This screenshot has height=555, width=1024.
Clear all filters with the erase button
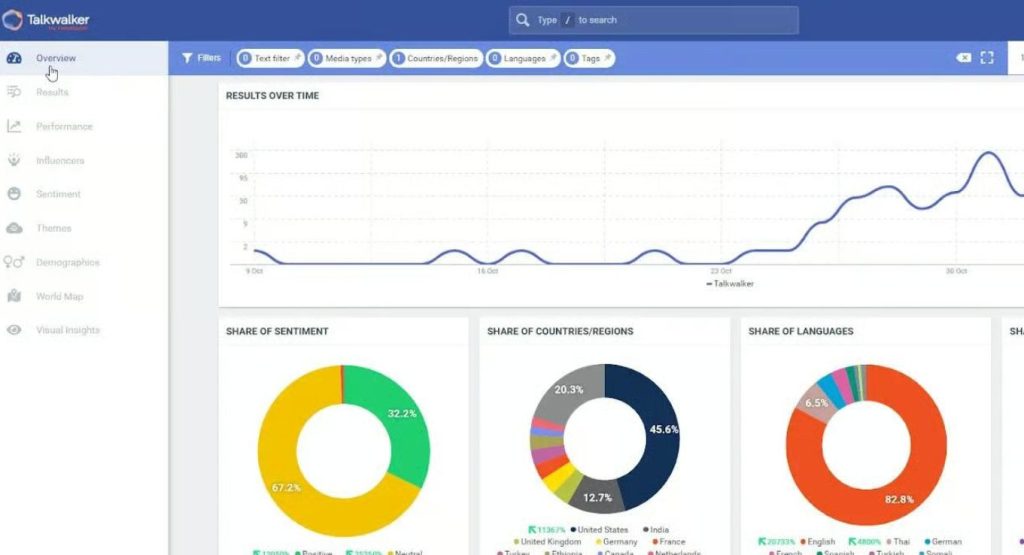[x=964, y=58]
